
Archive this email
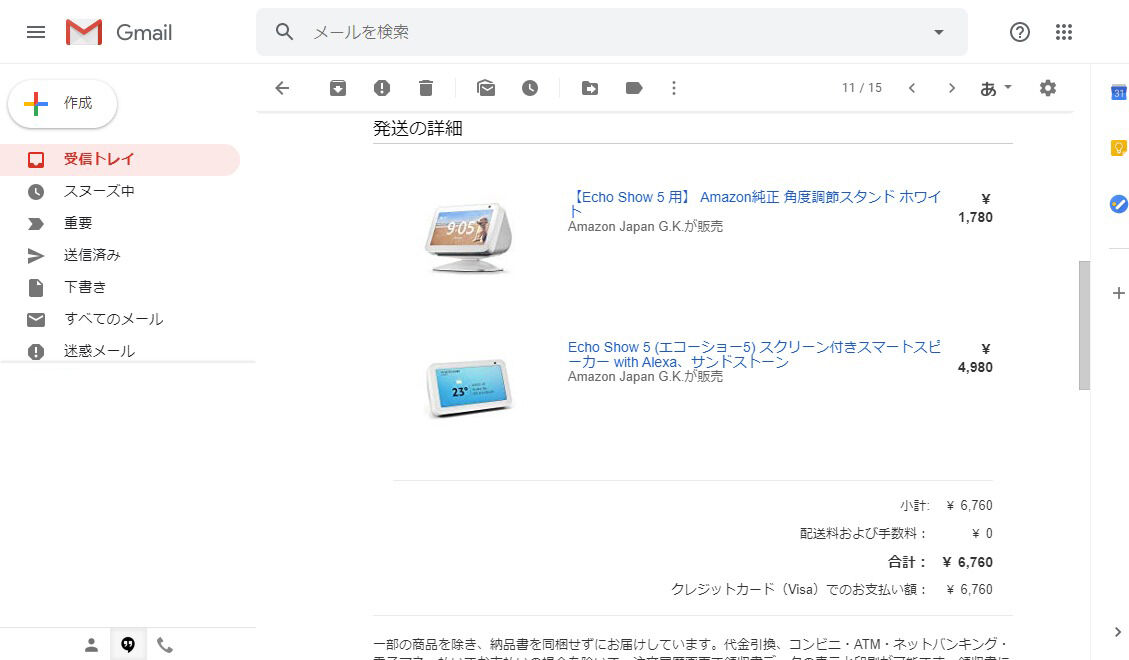pyautogui.click(x=338, y=88)
